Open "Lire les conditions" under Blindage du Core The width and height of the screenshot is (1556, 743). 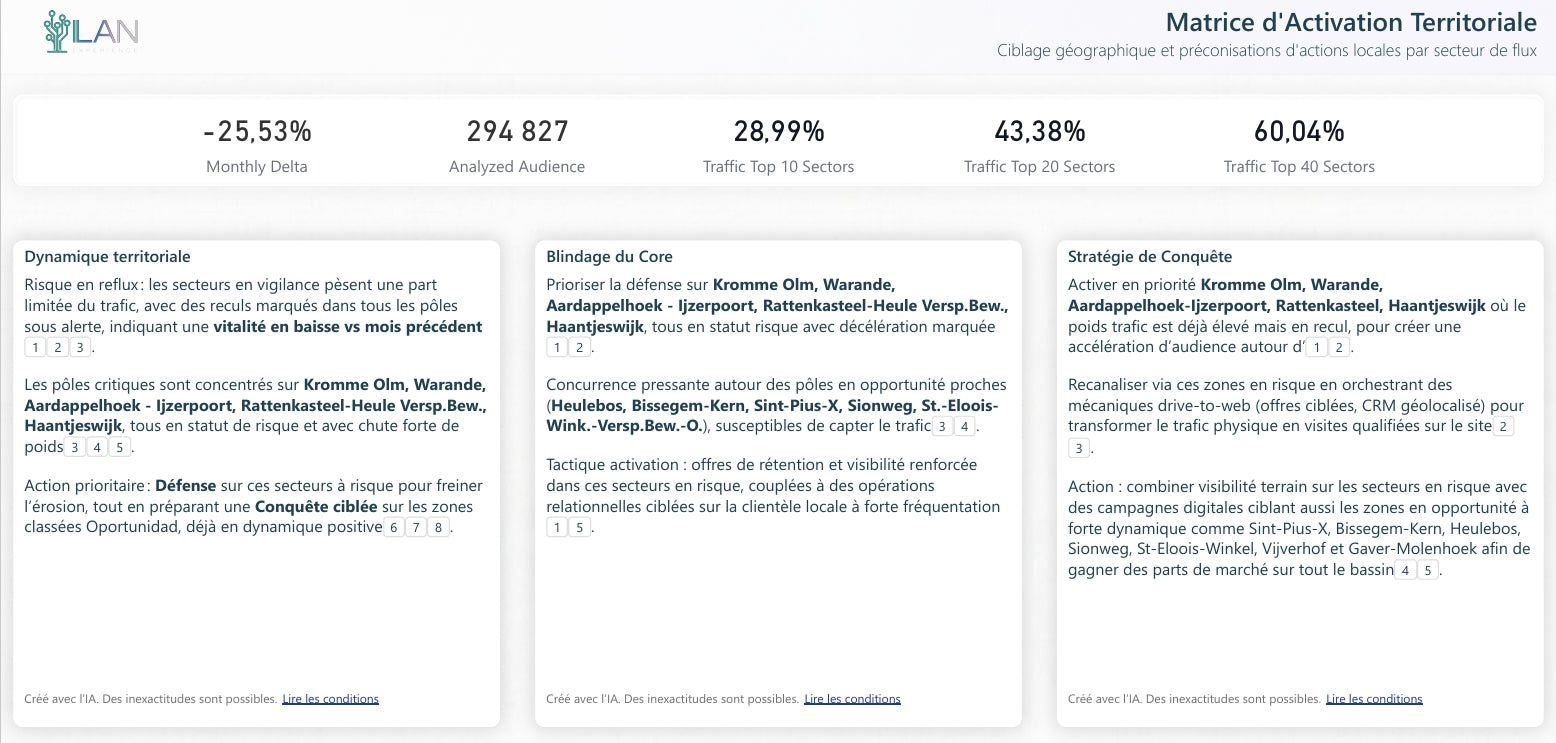(852, 699)
